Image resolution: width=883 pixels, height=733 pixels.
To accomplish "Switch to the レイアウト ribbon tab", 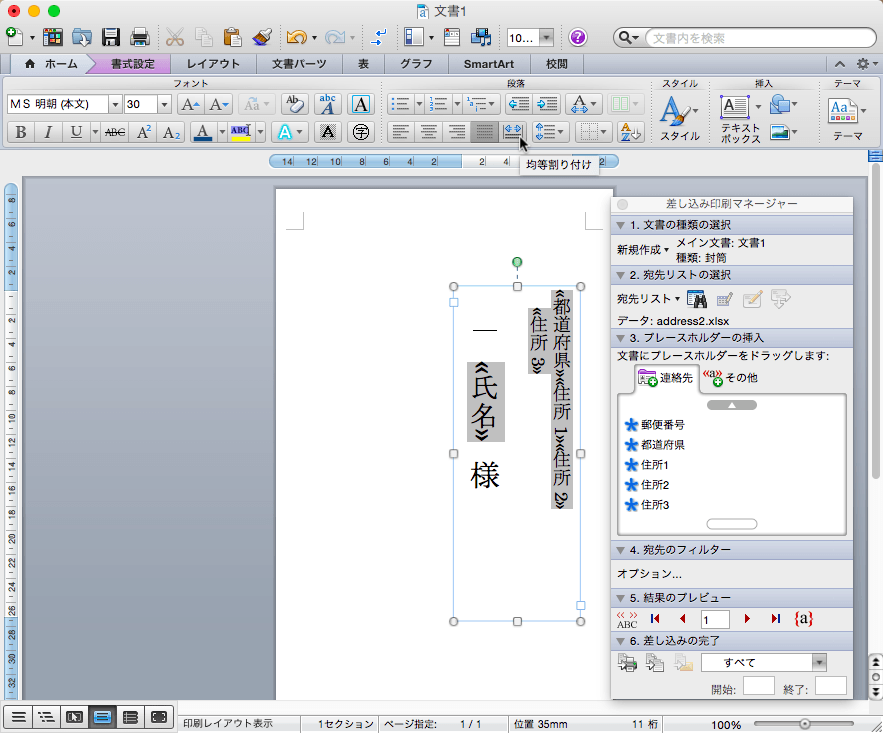I will tap(213, 64).
